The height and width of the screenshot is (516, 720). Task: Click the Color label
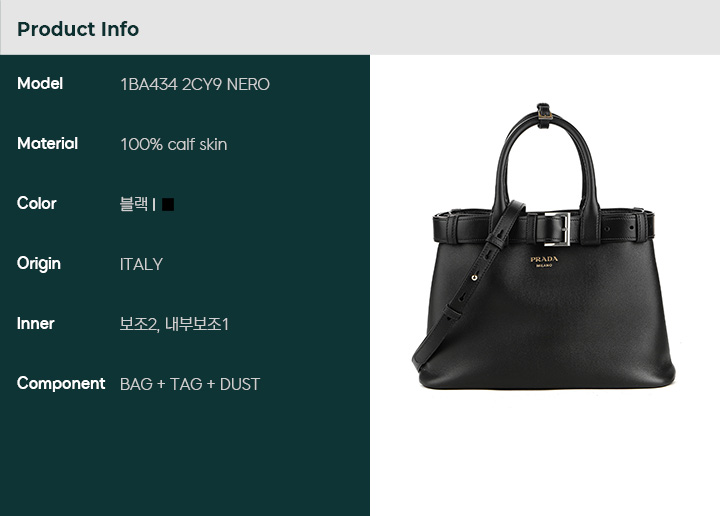pos(37,203)
